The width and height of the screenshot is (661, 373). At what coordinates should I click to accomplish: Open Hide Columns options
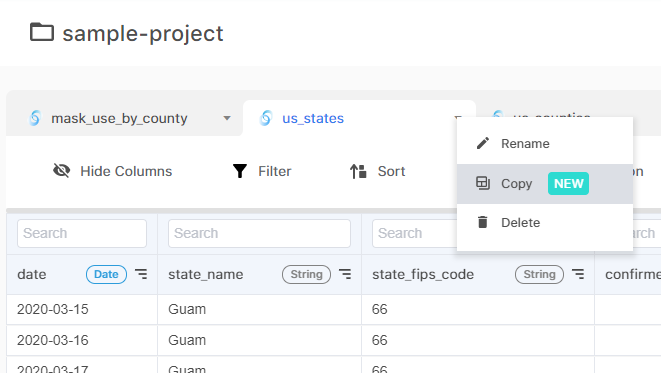113,171
